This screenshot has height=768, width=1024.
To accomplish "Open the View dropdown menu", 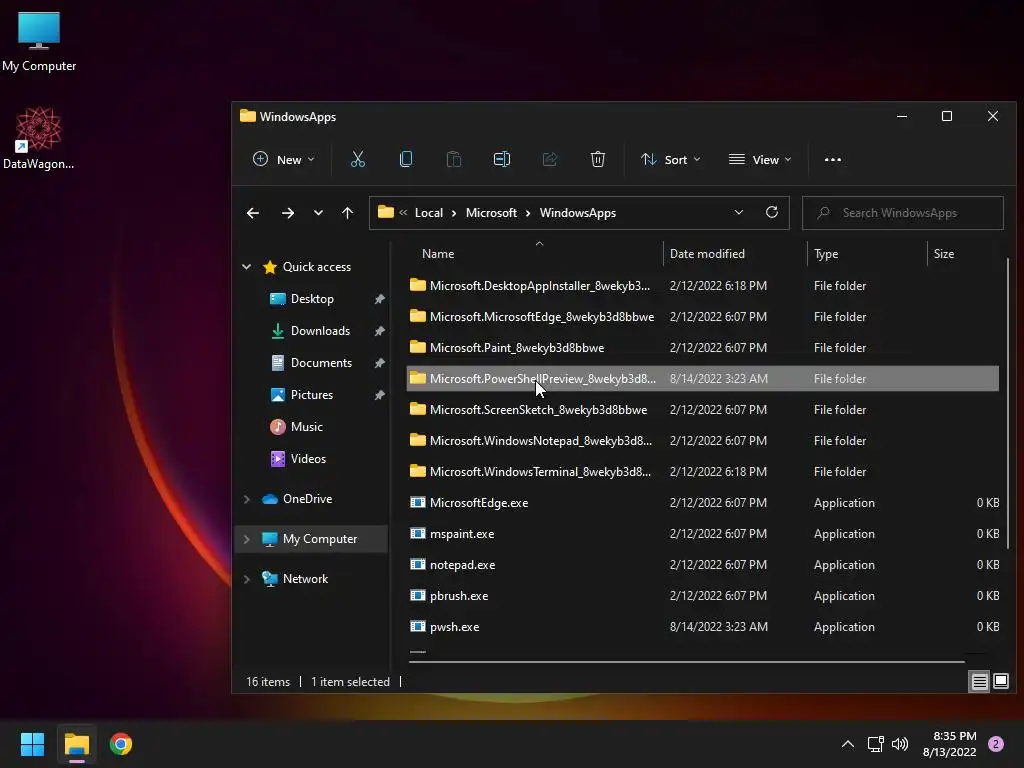I will [760, 159].
